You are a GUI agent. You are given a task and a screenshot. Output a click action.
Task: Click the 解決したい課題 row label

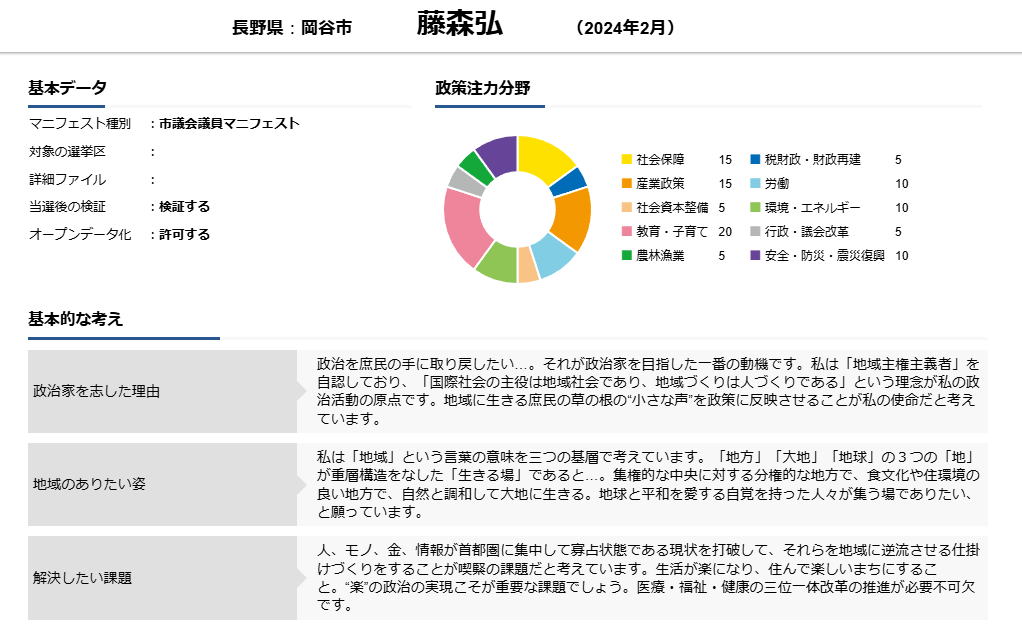pyautogui.click(x=82, y=577)
